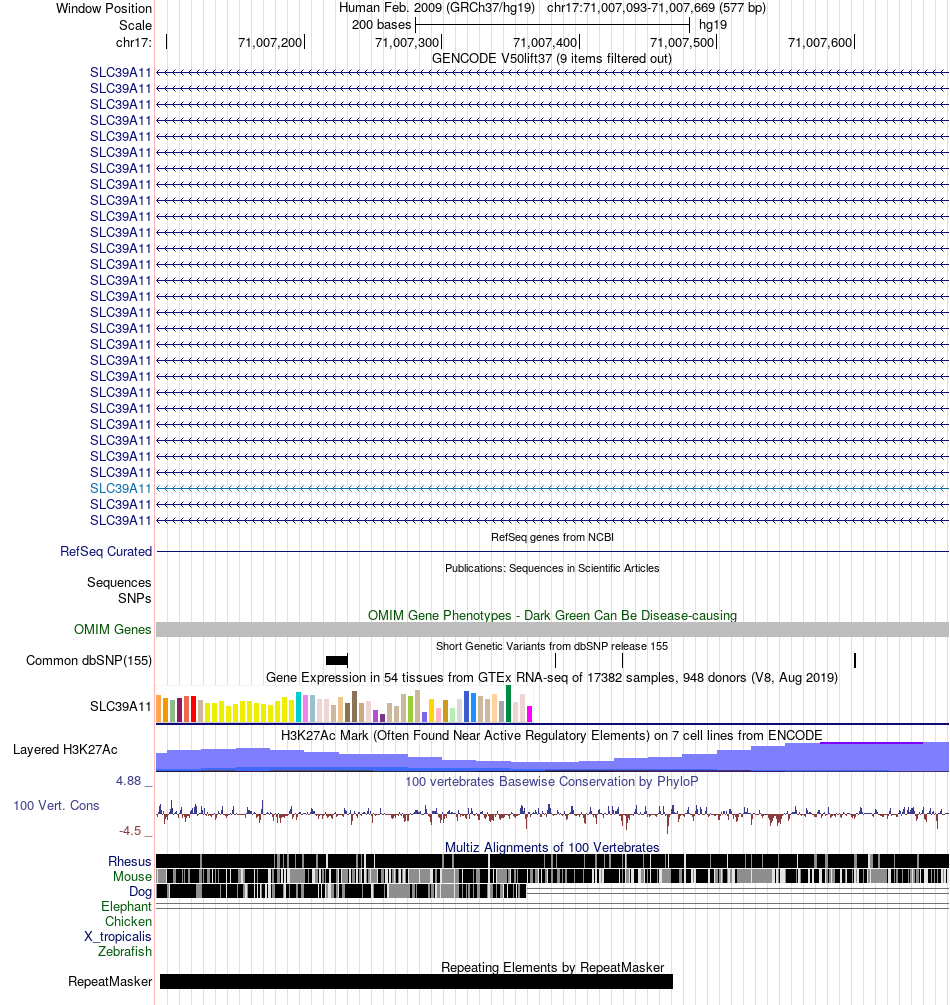The width and height of the screenshot is (950, 1005).
Task: Click the 'Scale' label in ruler
Action: (135, 26)
